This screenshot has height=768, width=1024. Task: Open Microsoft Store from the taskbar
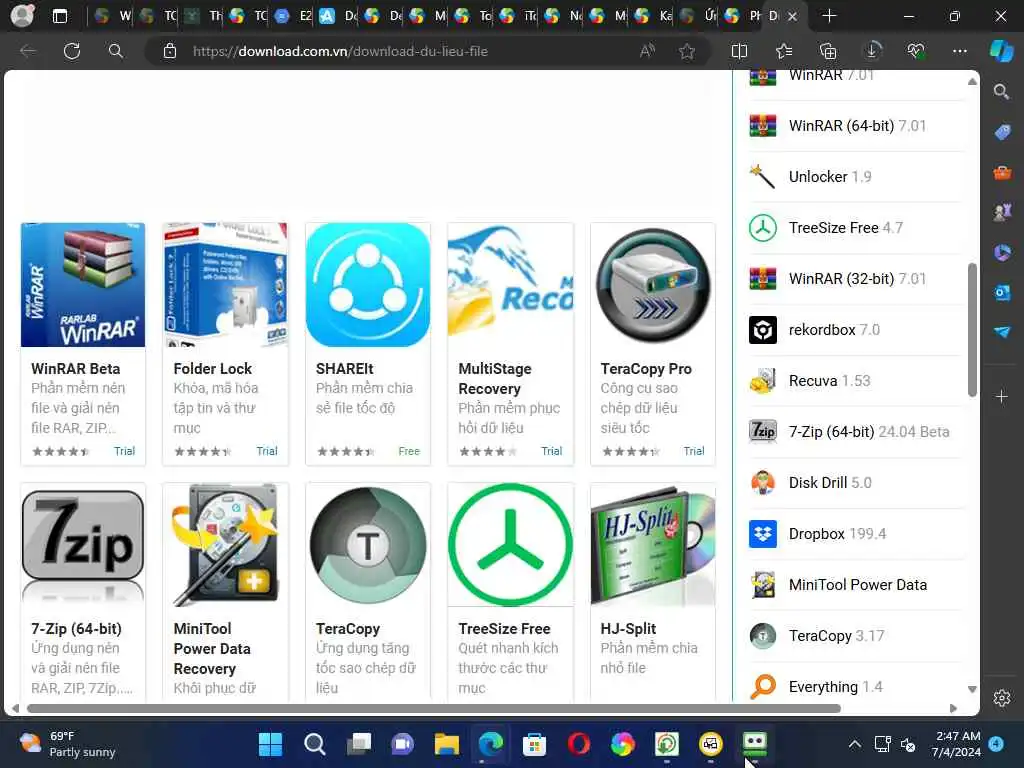[x=534, y=744]
